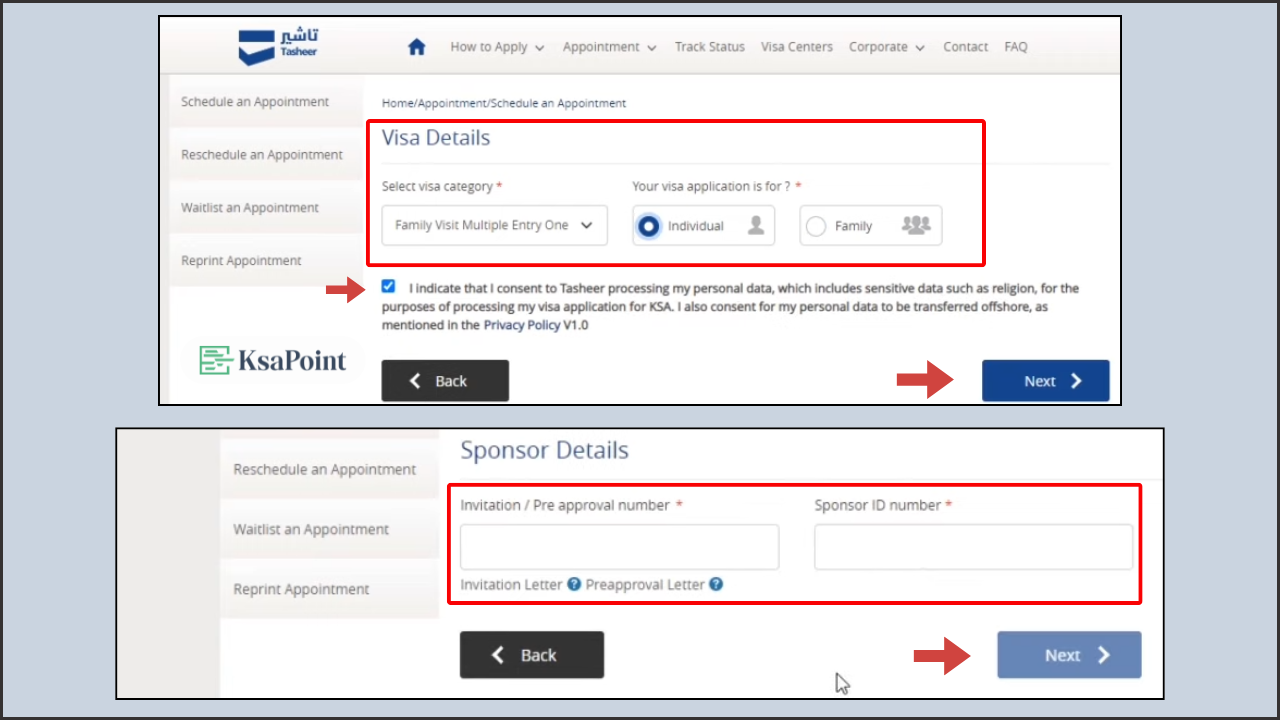Viewport: 1280px width, 720px height.
Task: Open Track Status page
Action: pyautogui.click(x=710, y=47)
